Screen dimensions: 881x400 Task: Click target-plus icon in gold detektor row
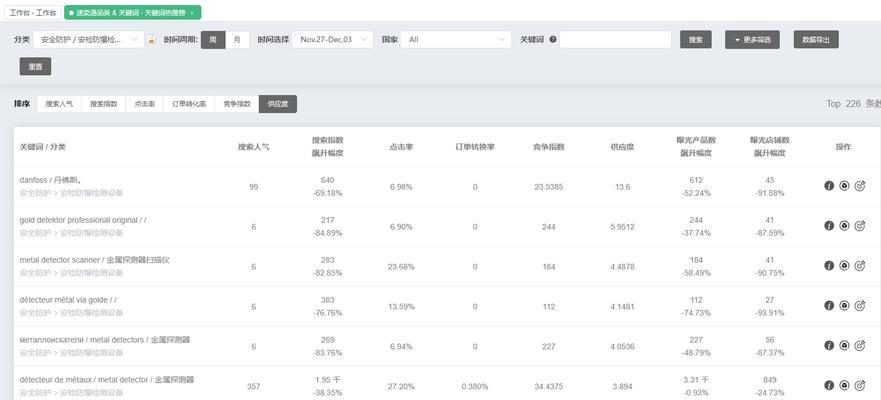point(860,226)
